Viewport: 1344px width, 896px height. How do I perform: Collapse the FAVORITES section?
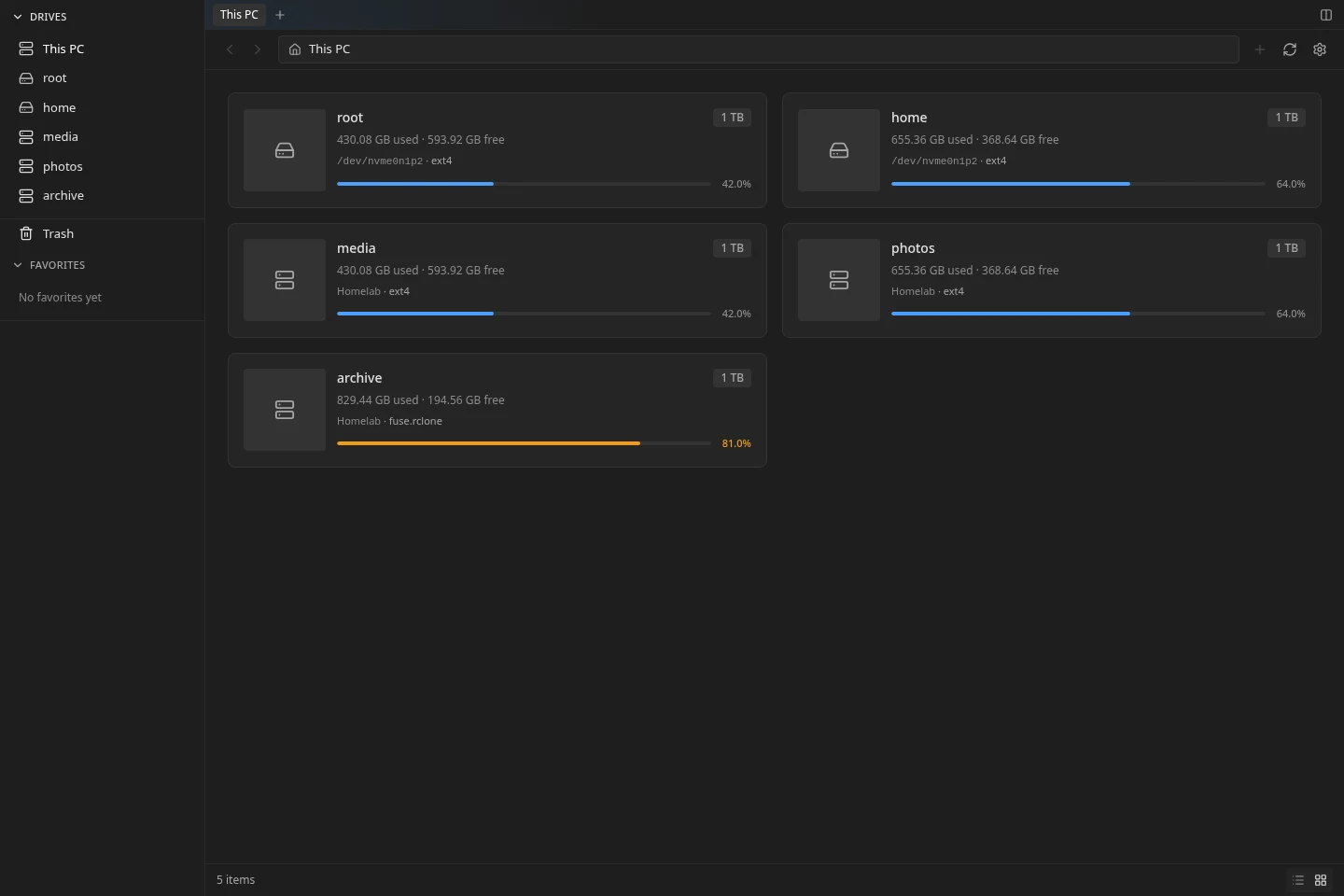tap(18, 265)
